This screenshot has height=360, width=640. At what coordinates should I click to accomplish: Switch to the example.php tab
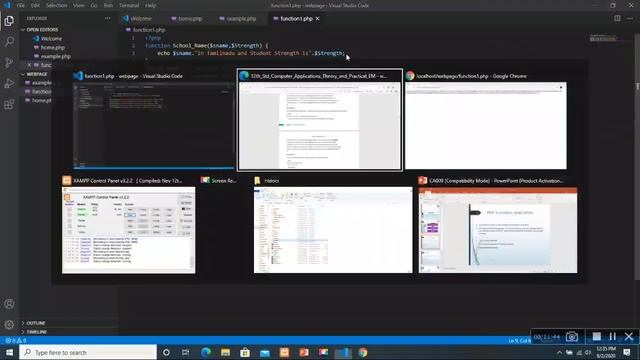(x=238, y=18)
